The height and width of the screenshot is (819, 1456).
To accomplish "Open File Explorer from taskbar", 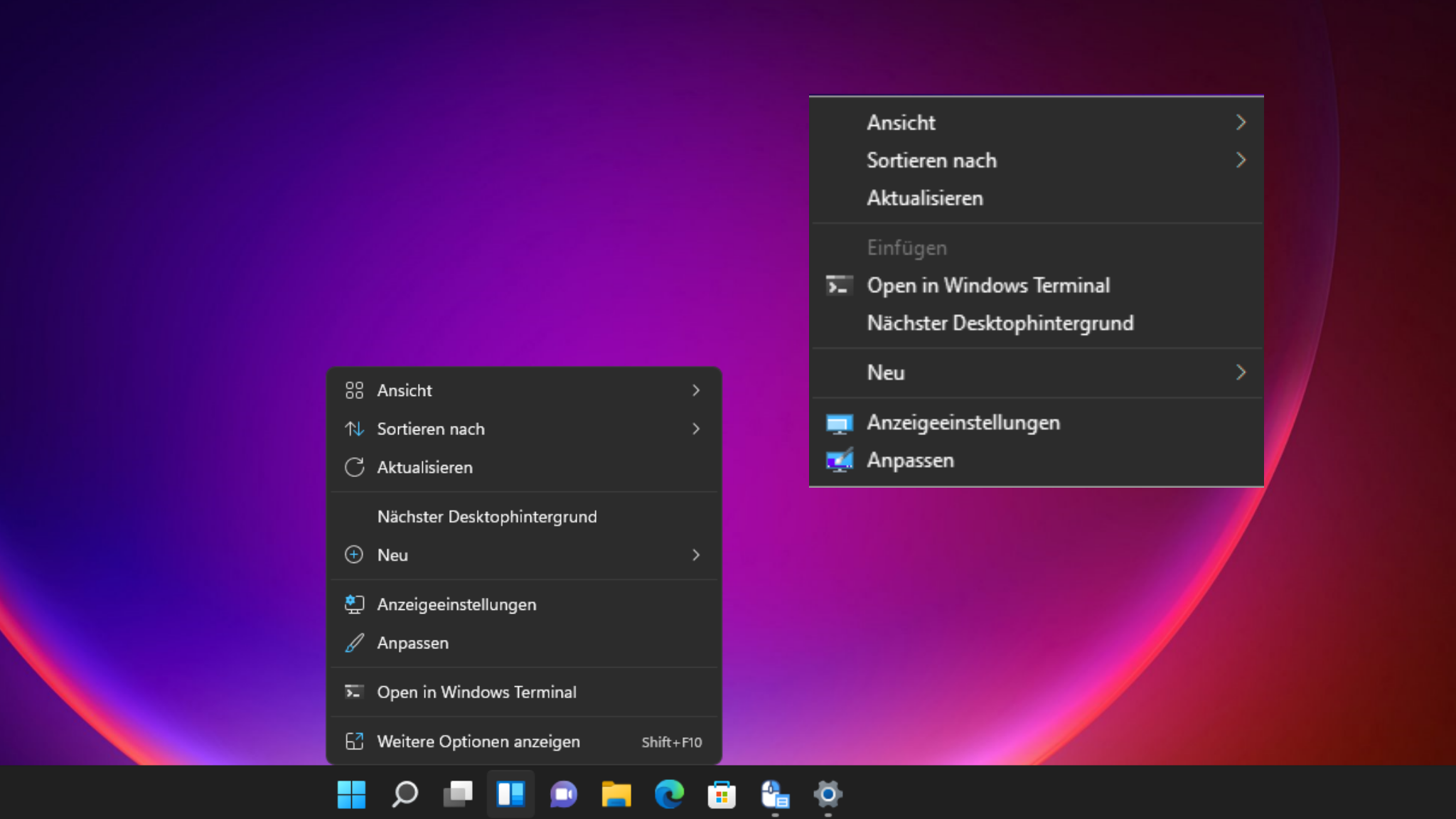I will 616,794.
